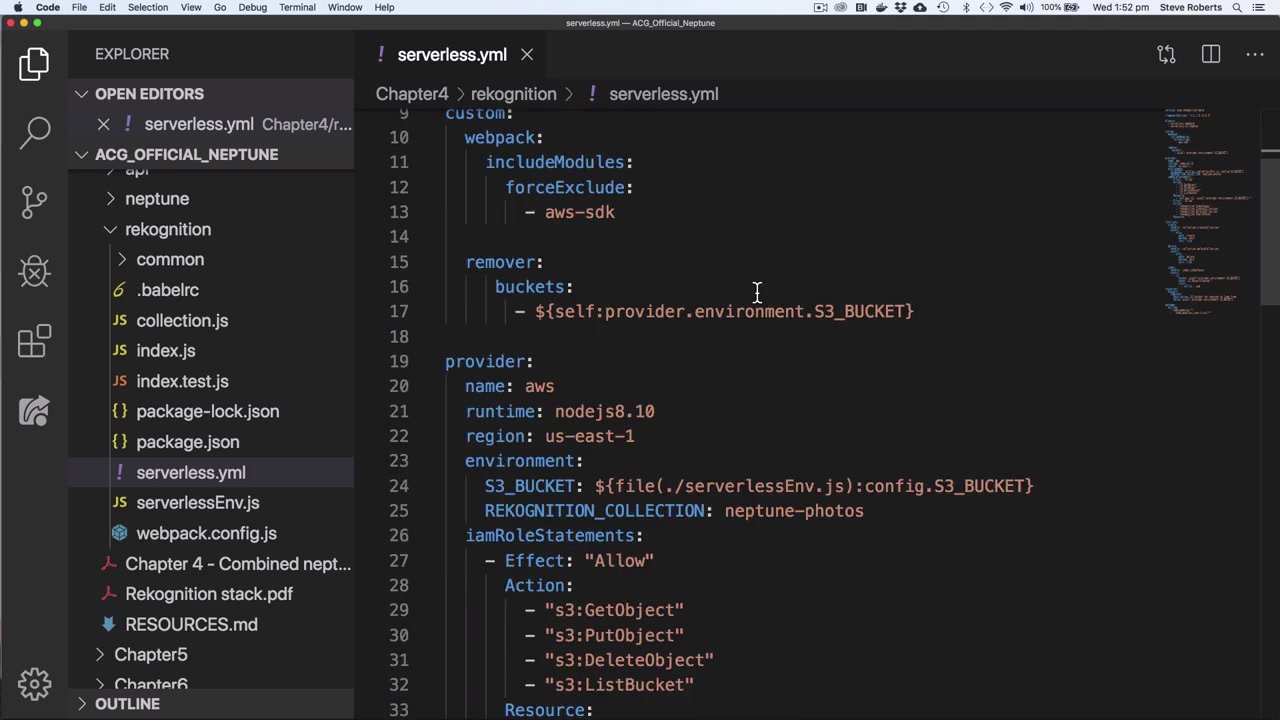This screenshot has width=1280, height=720.
Task: Open webpack.config.js in the file tree
Action: tap(206, 533)
